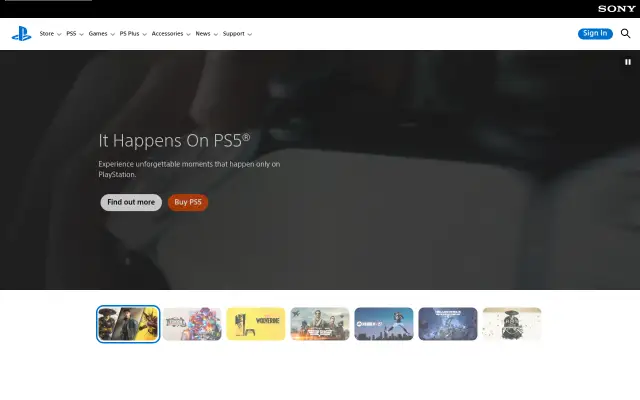Open the PlayStation logo home link
The image size is (640, 400).
(x=21, y=33)
